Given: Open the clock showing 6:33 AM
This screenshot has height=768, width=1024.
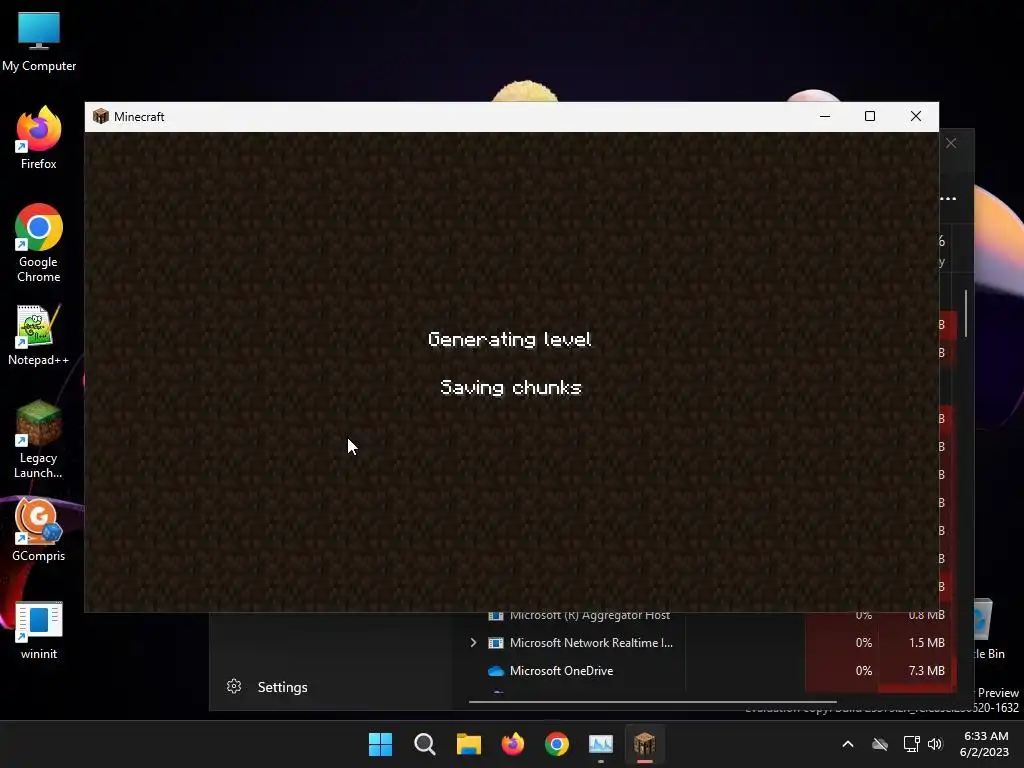Looking at the screenshot, I should click(x=984, y=744).
